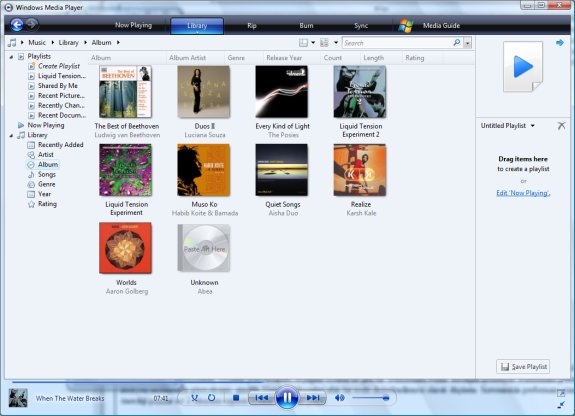Turn on repeat

pyautogui.click(x=212, y=398)
